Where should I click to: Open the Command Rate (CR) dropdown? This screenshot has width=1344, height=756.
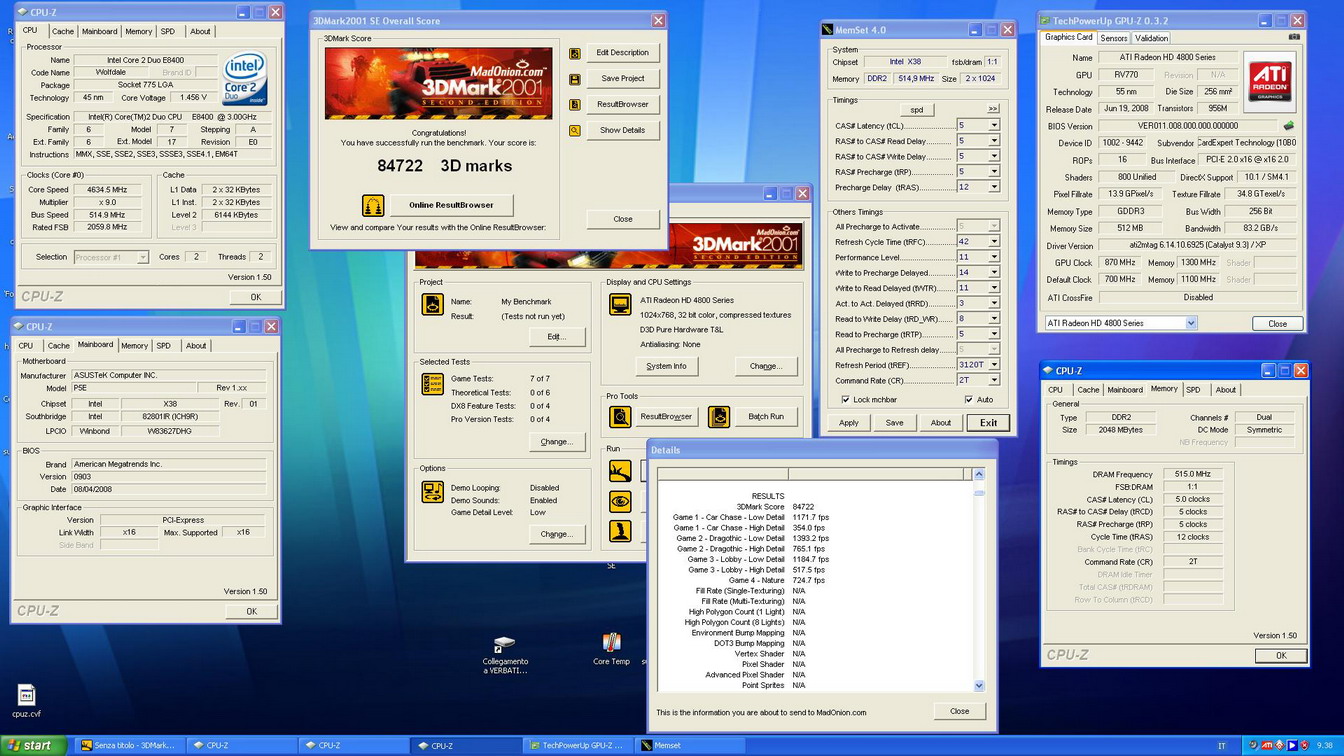coord(993,380)
